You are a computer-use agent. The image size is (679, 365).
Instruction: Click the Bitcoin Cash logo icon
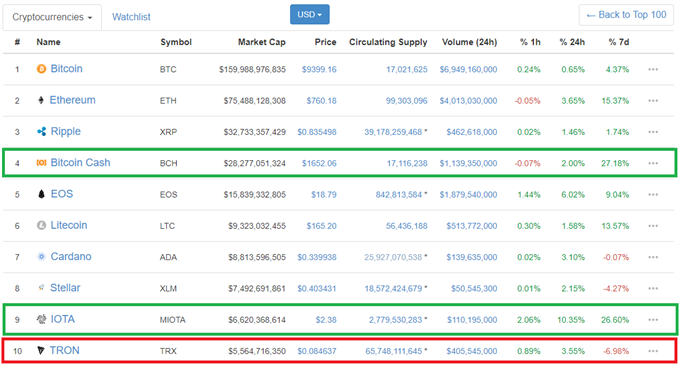point(41,163)
